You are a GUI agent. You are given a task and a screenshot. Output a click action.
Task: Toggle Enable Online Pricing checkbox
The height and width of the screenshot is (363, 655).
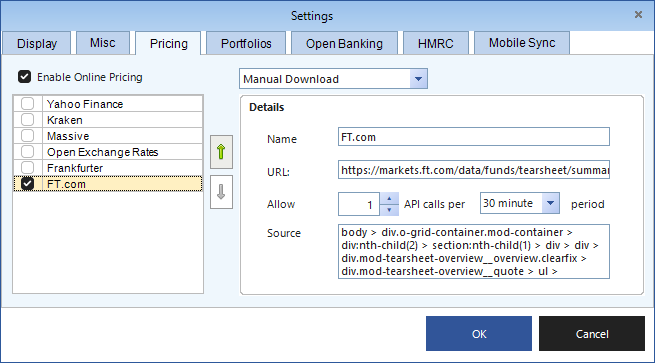pyautogui.click(x=24, y=77)
